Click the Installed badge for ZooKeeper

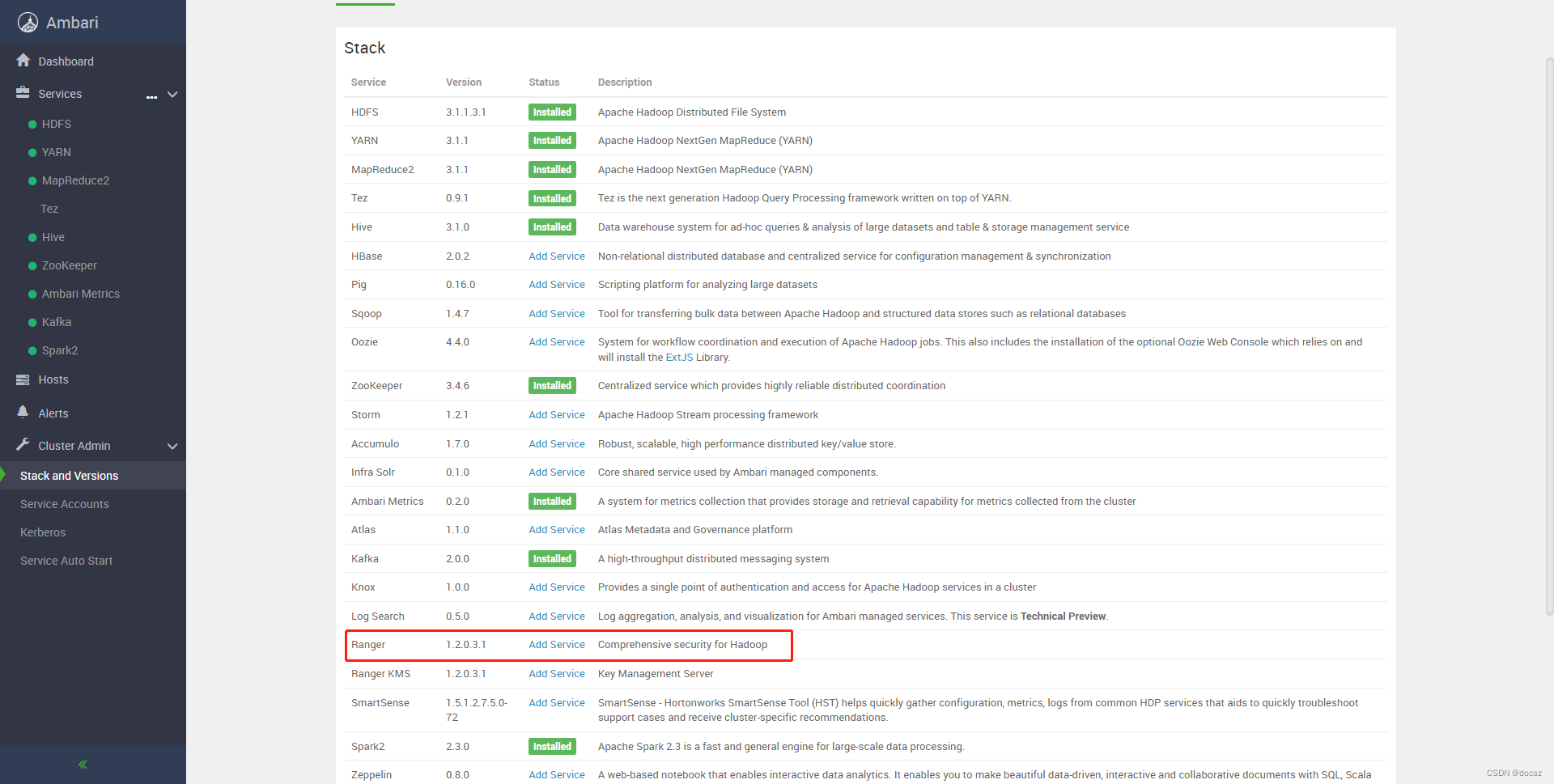click(x=552, y=386)
